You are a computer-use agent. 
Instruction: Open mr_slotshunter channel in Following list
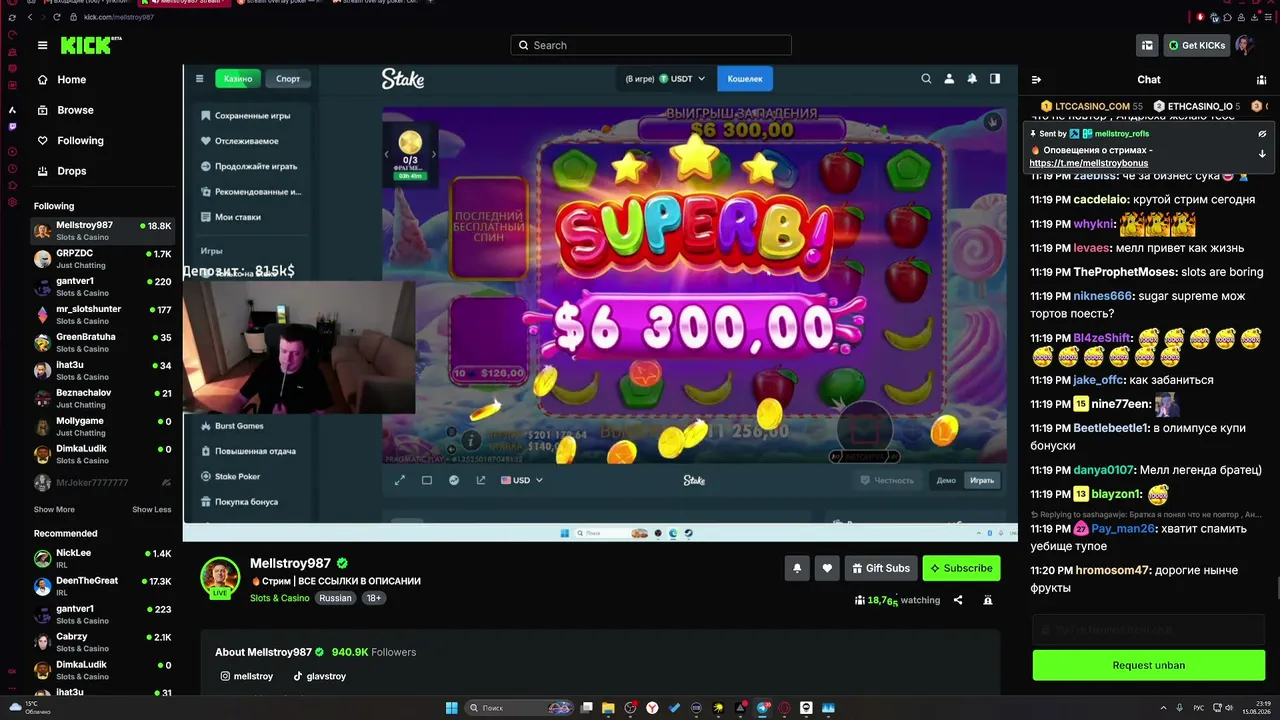pyautogui.click(x=103, y=315)
